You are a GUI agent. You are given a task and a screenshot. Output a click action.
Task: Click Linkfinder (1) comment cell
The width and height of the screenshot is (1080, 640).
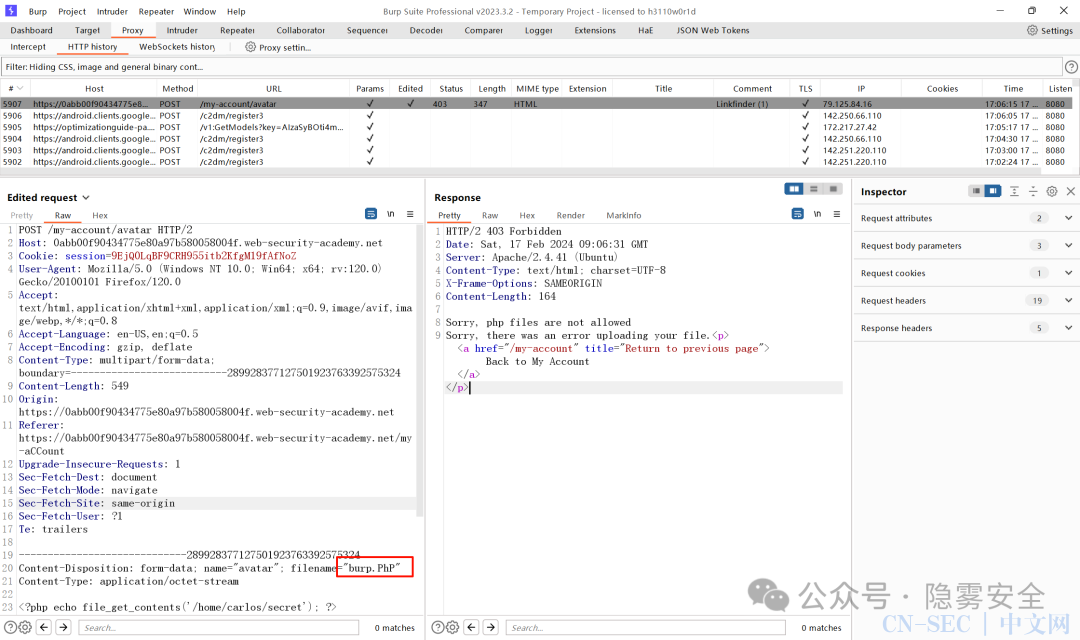[x=742, y=104]
